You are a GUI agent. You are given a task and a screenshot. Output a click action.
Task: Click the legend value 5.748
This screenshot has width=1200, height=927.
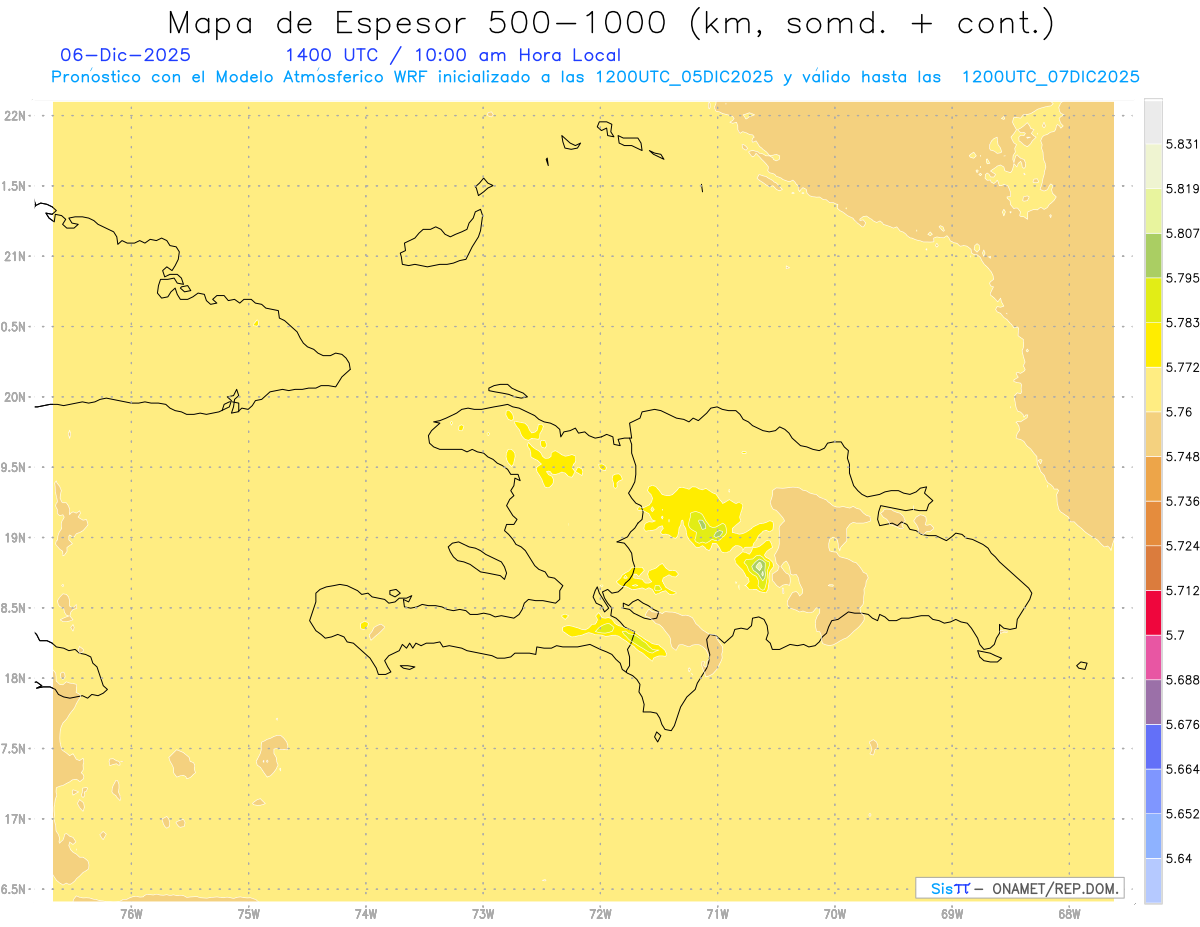(1182, 456)
